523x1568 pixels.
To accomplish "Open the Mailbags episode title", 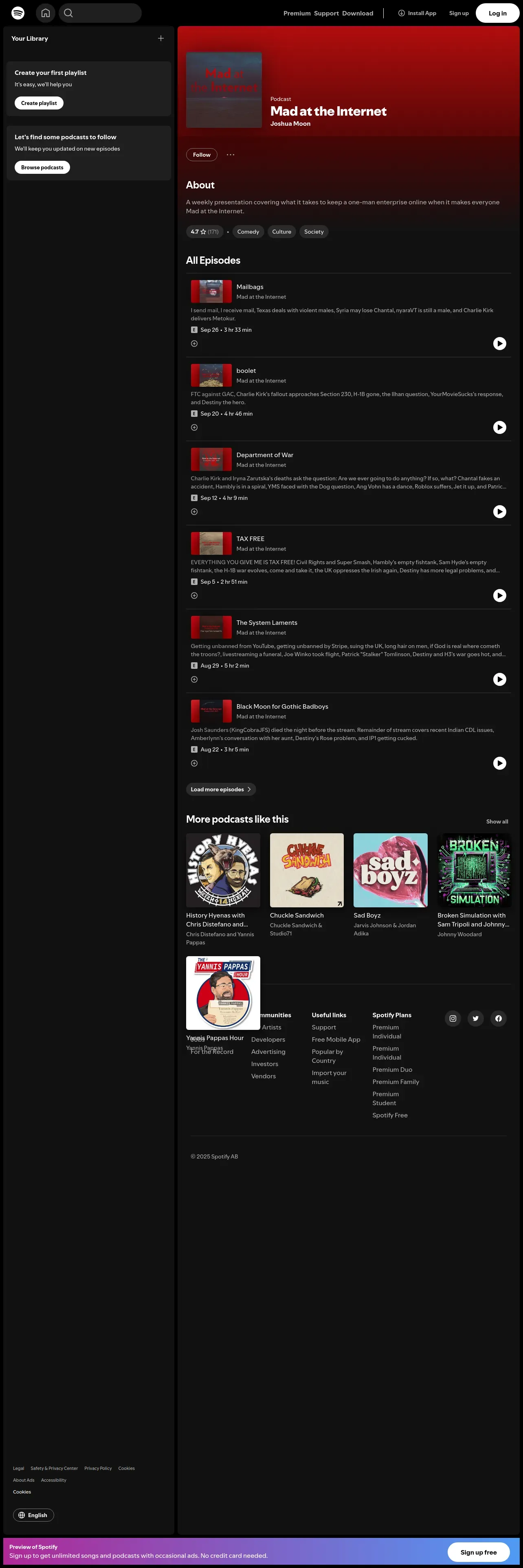I will pos(250,287).
